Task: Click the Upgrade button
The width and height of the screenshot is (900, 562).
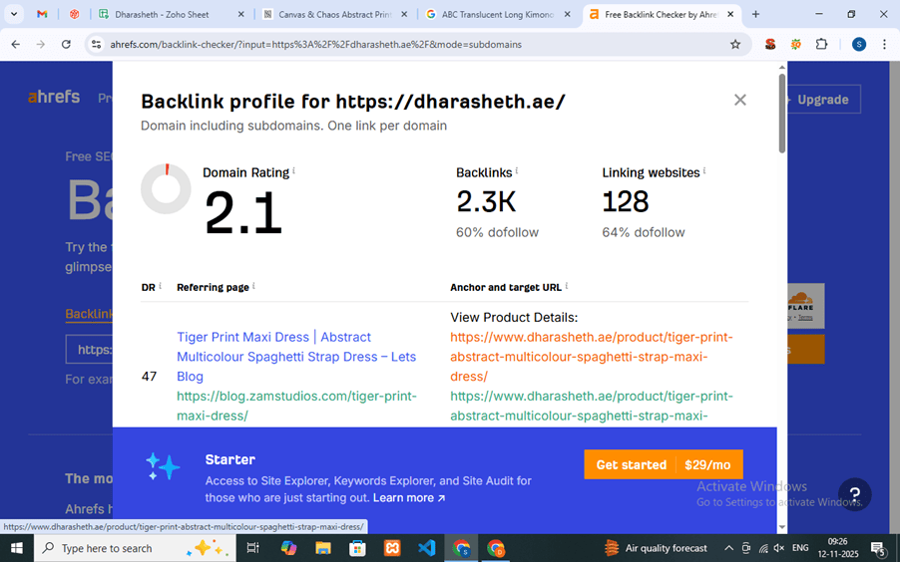Action: pyautogui.click(x=823, y=99)
